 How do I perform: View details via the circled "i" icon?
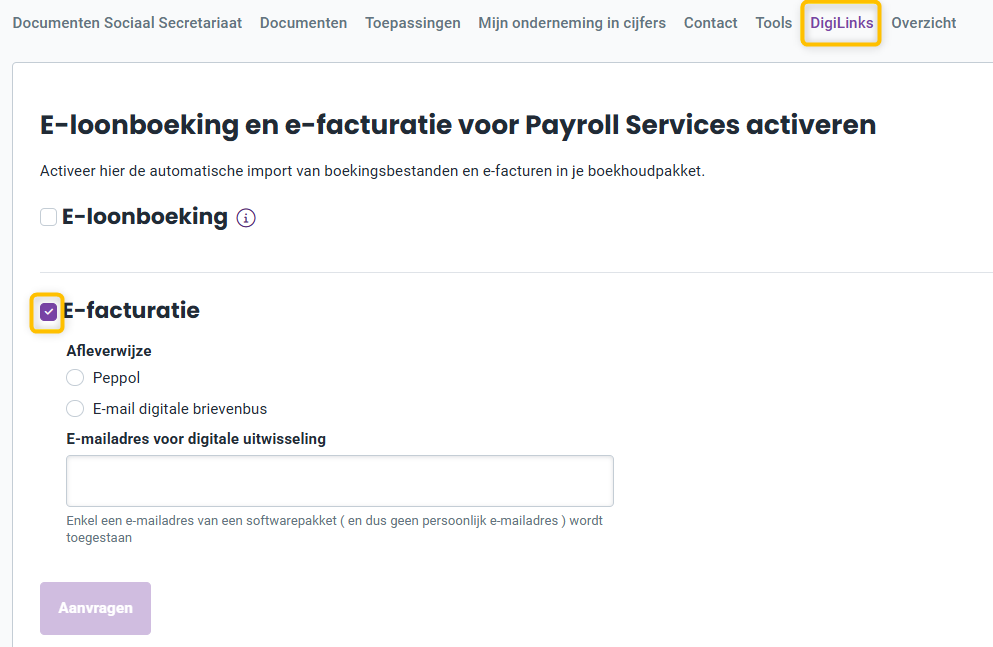pyautogui.click(x=246, y=217)
